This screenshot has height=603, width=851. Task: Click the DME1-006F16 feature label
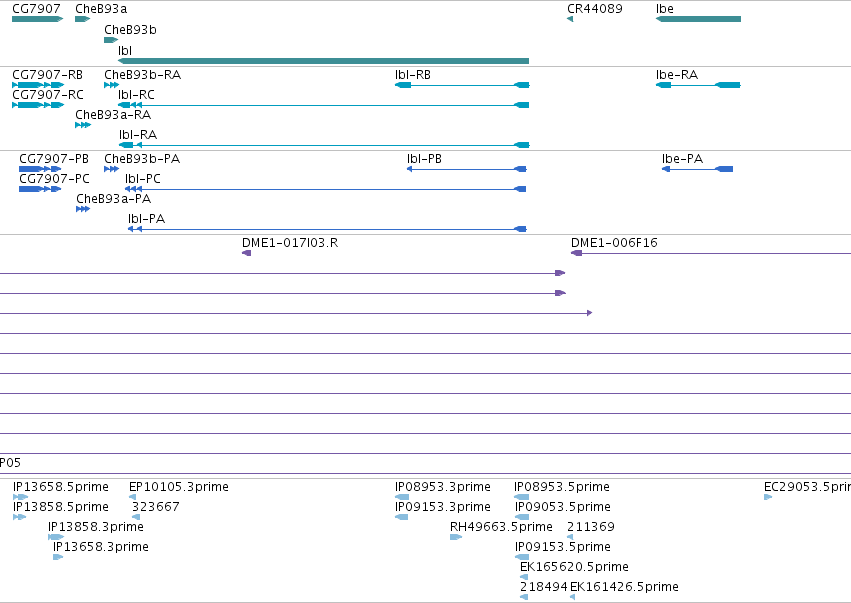(614, 243)
